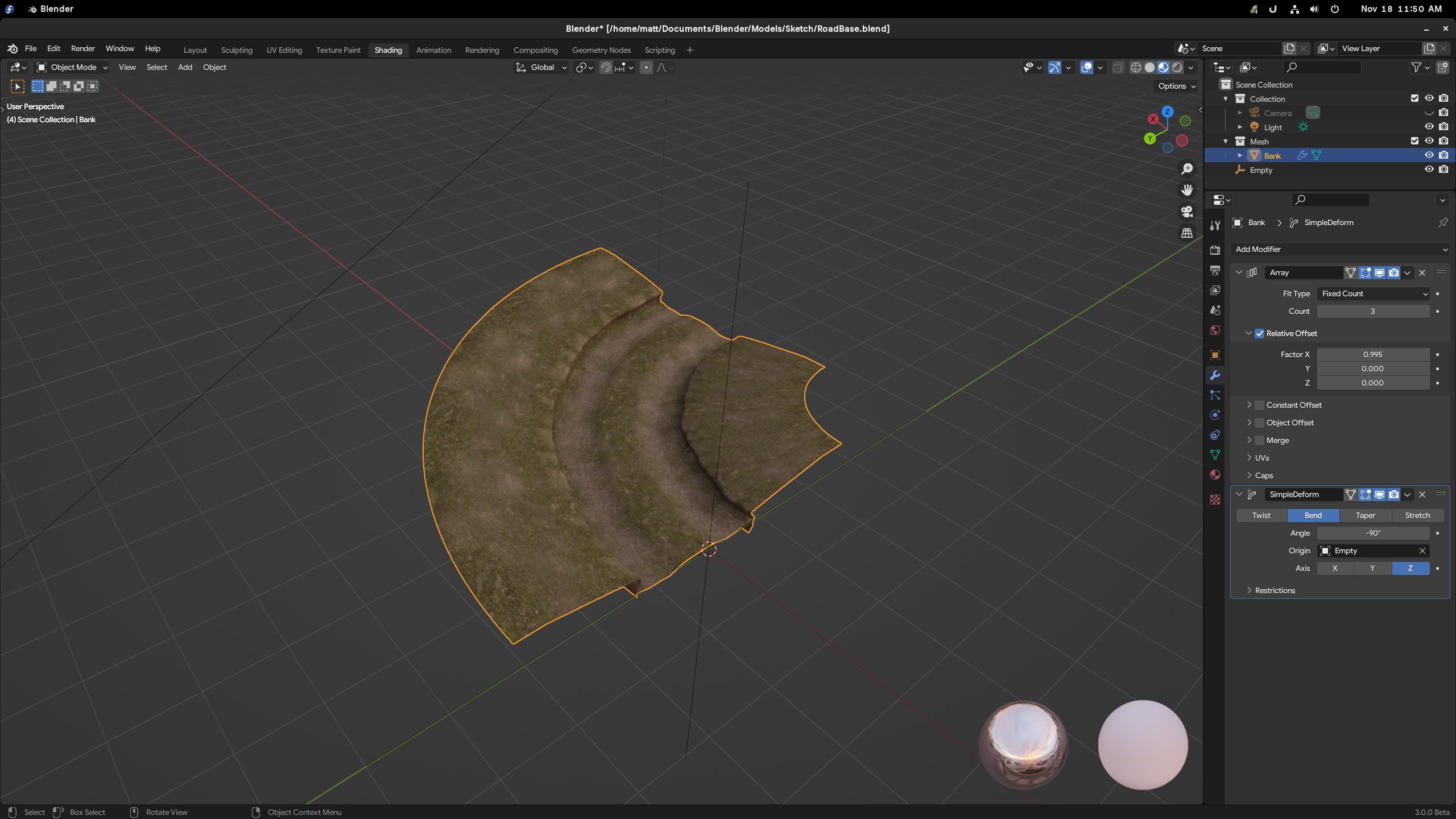The image size is (1456, 819).
Task: Click the pin icon in properties breadcrumb
Action: pos(1442,222)
